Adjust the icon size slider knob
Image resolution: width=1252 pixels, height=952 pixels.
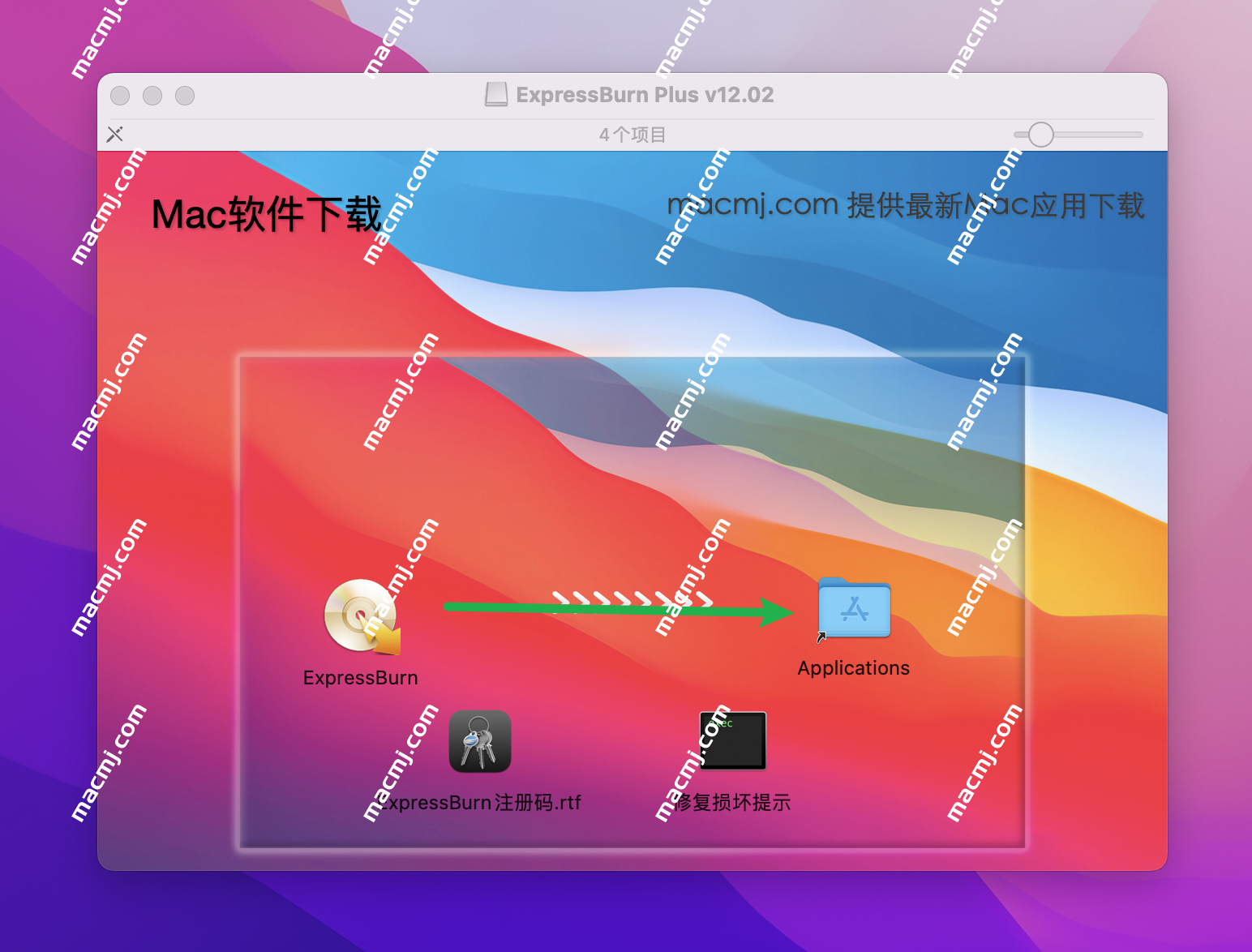click(1041, 135)
